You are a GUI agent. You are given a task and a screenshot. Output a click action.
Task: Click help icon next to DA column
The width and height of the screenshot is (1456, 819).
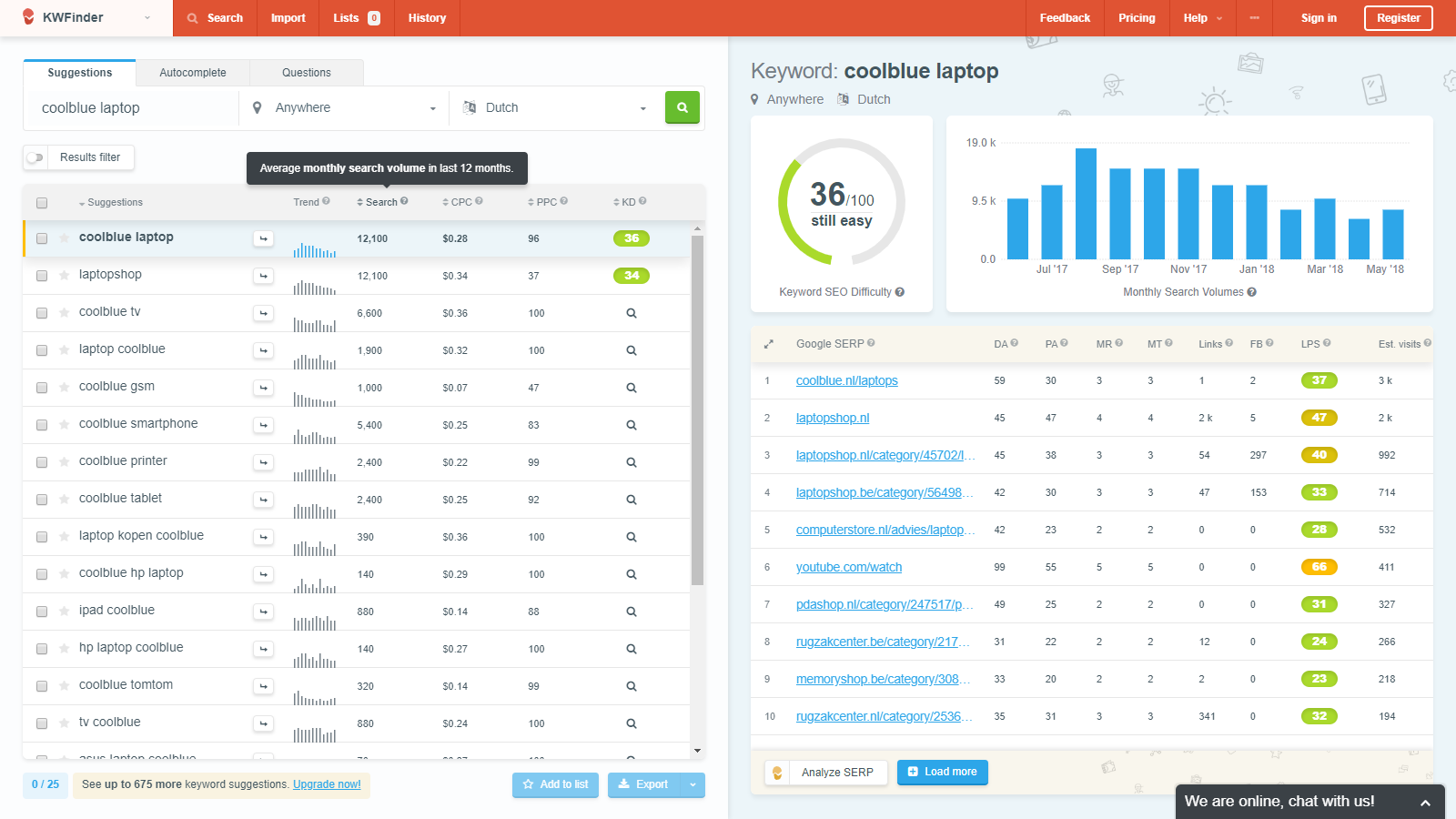1015,343
